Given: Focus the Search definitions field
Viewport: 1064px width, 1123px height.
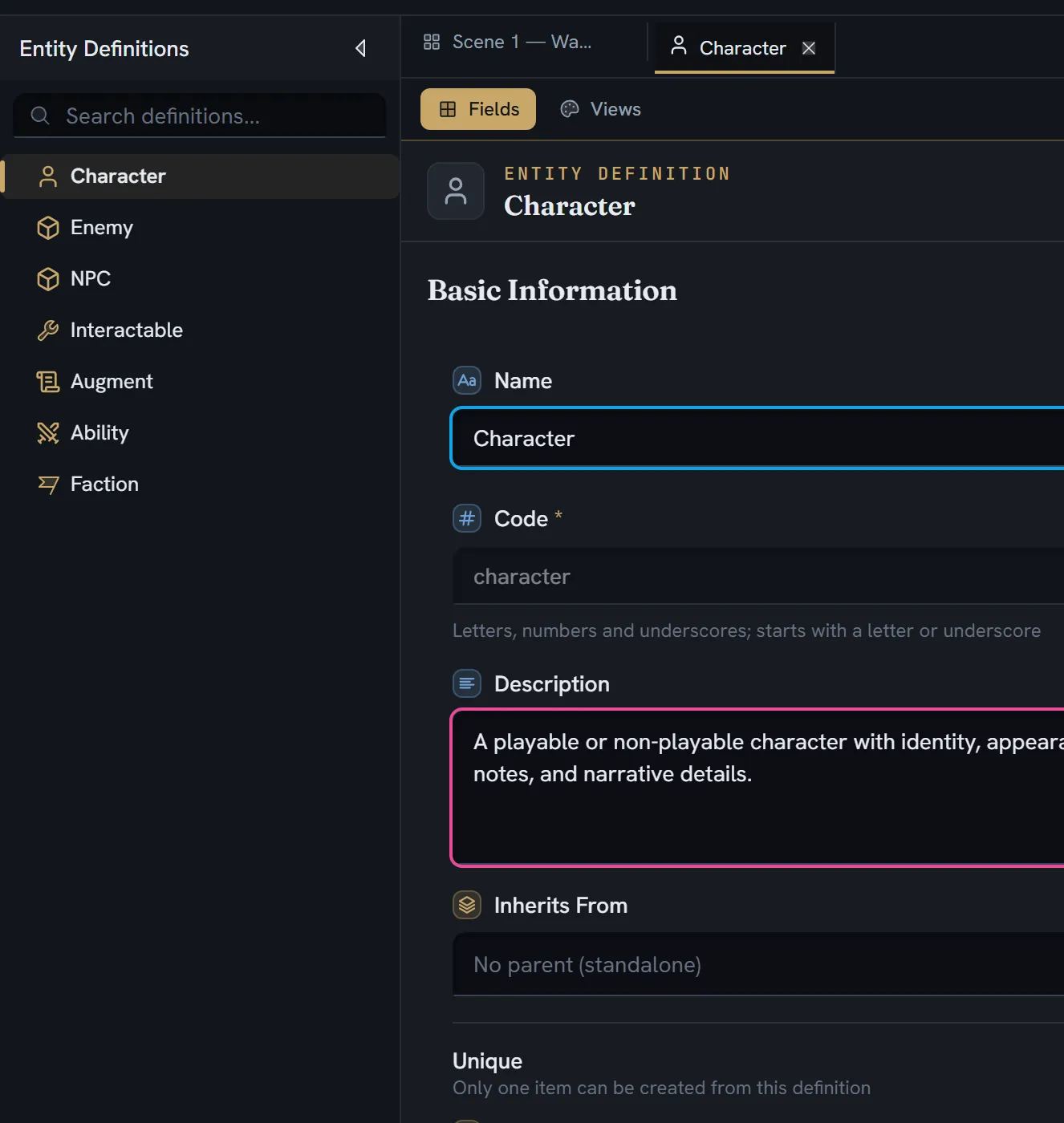Looking at the screenshot, I should (x=200, y=116).
